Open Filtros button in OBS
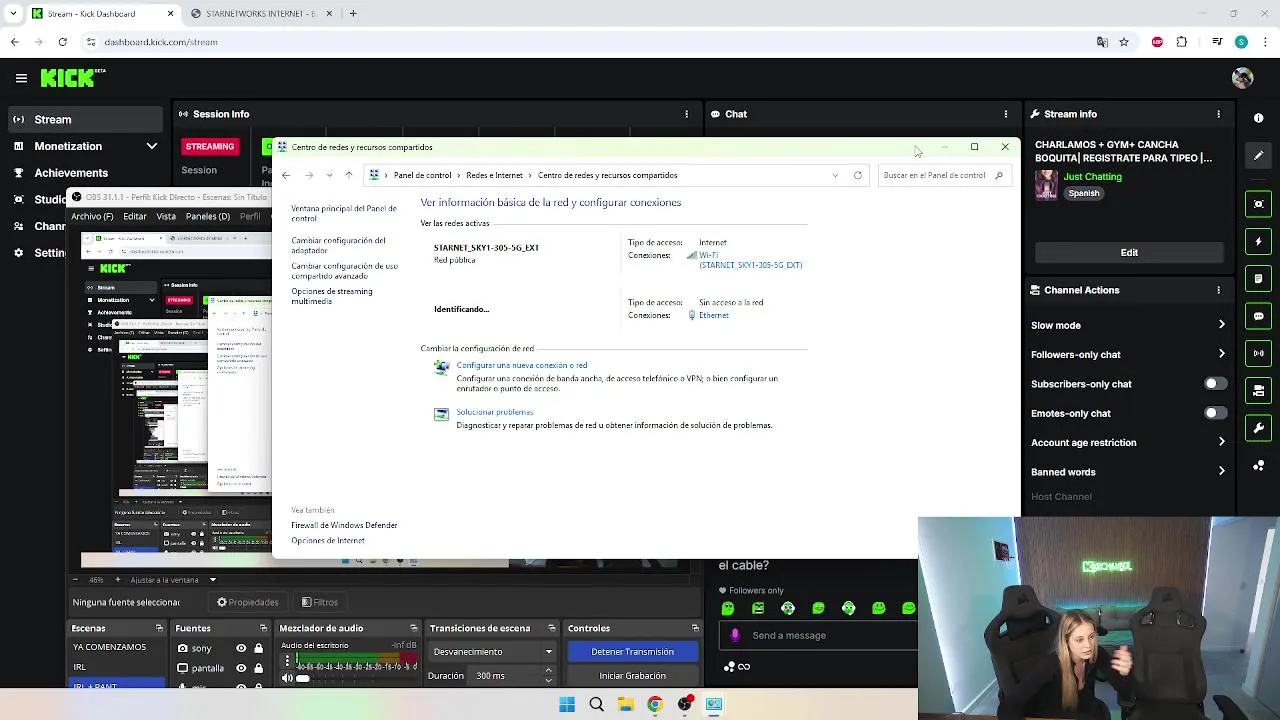The image size is (1280, 720). click(x=320, y=602)
